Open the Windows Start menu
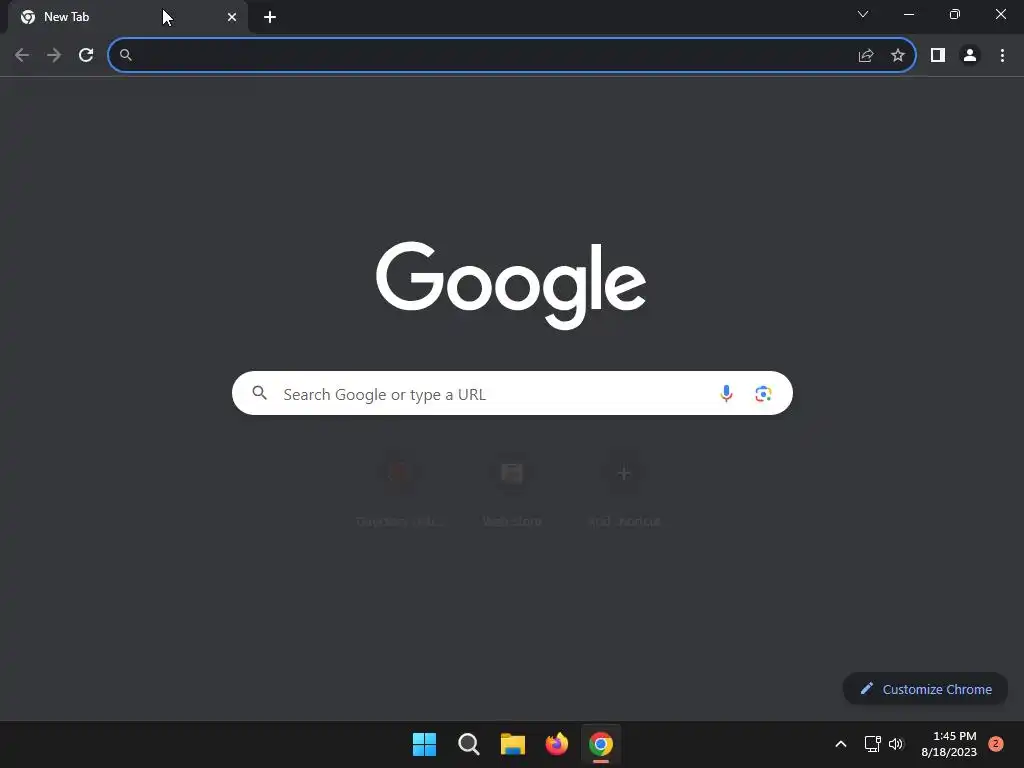This screenshot has height=768, width=1024. [x=424, y=744]
